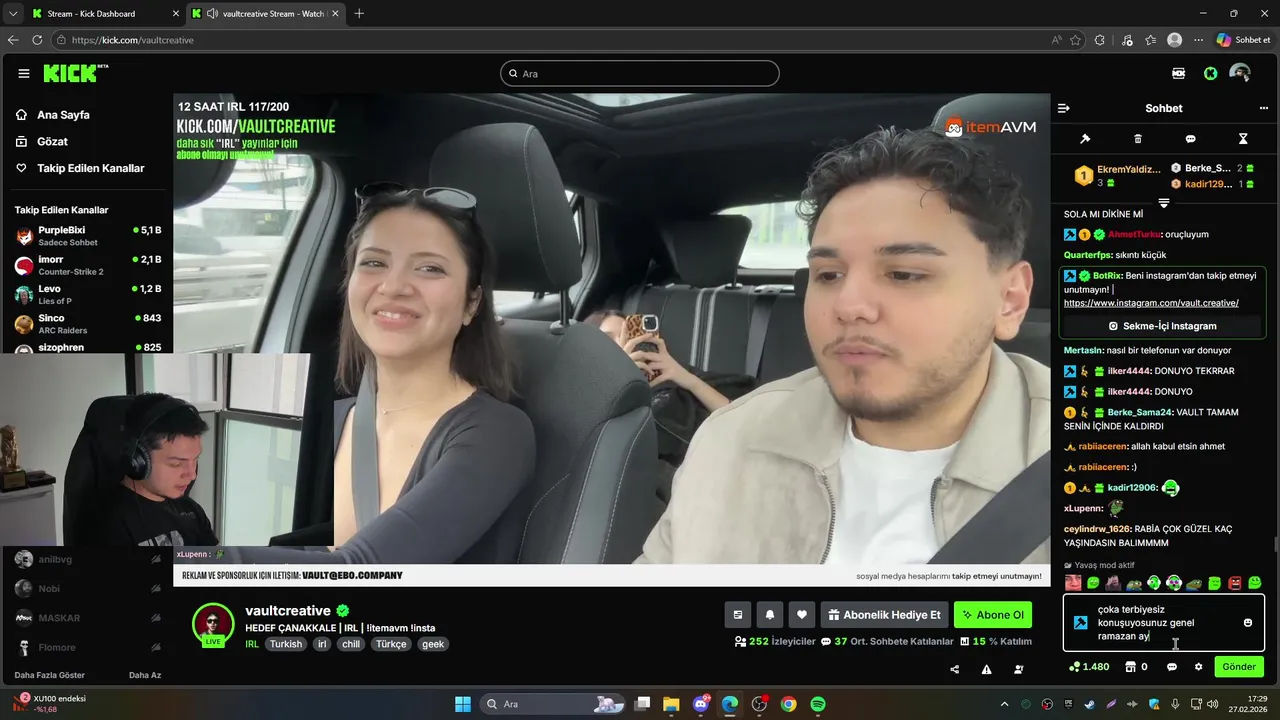Image resolution: width=1280 pixels, height=720 pixels.
Task: Open the Instagram vault.creative link in chat
Action: (x=1151, y=303)
